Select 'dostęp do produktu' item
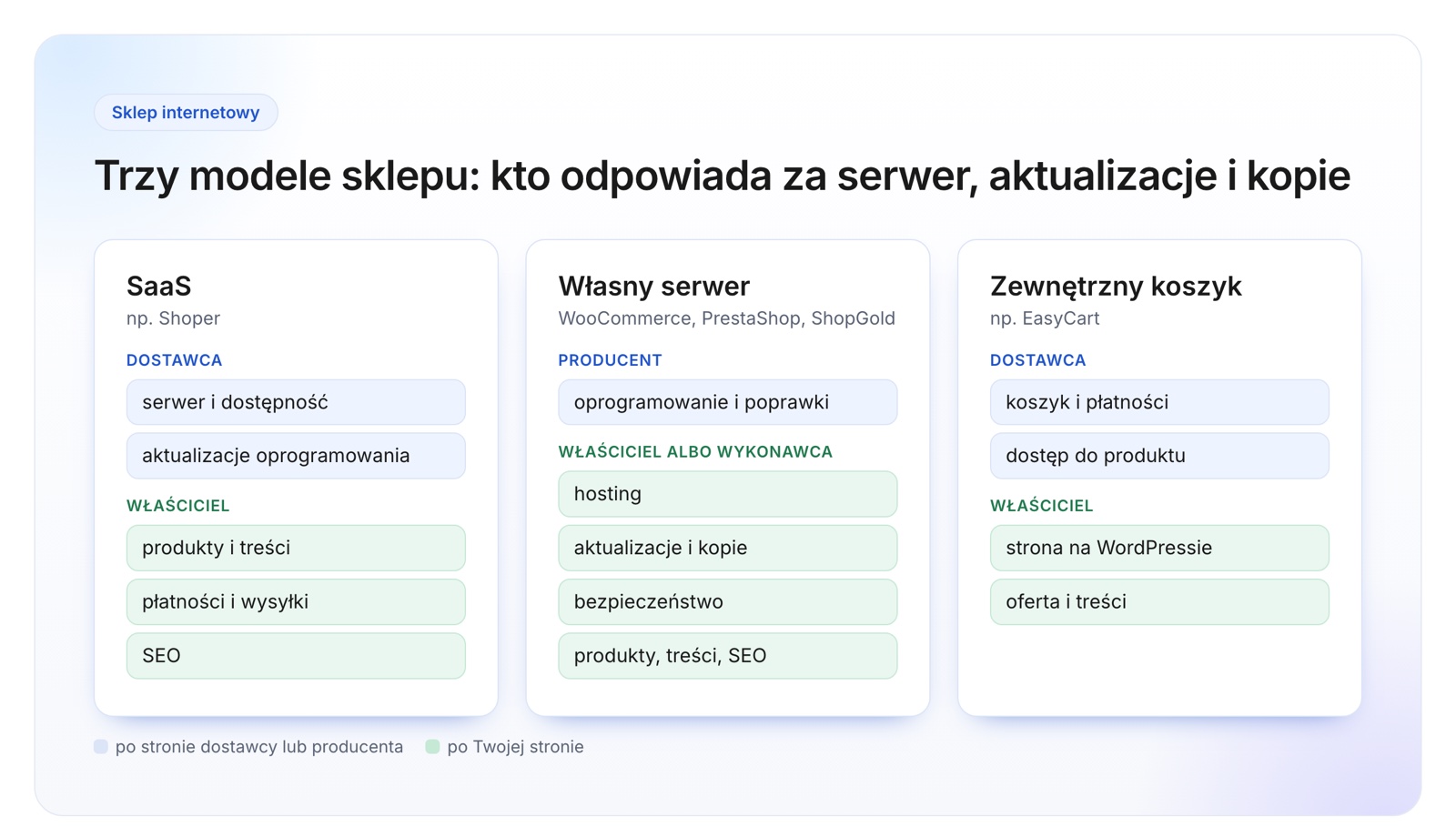The width and height of the screenshot is (1456, 837). point(1159,456)
